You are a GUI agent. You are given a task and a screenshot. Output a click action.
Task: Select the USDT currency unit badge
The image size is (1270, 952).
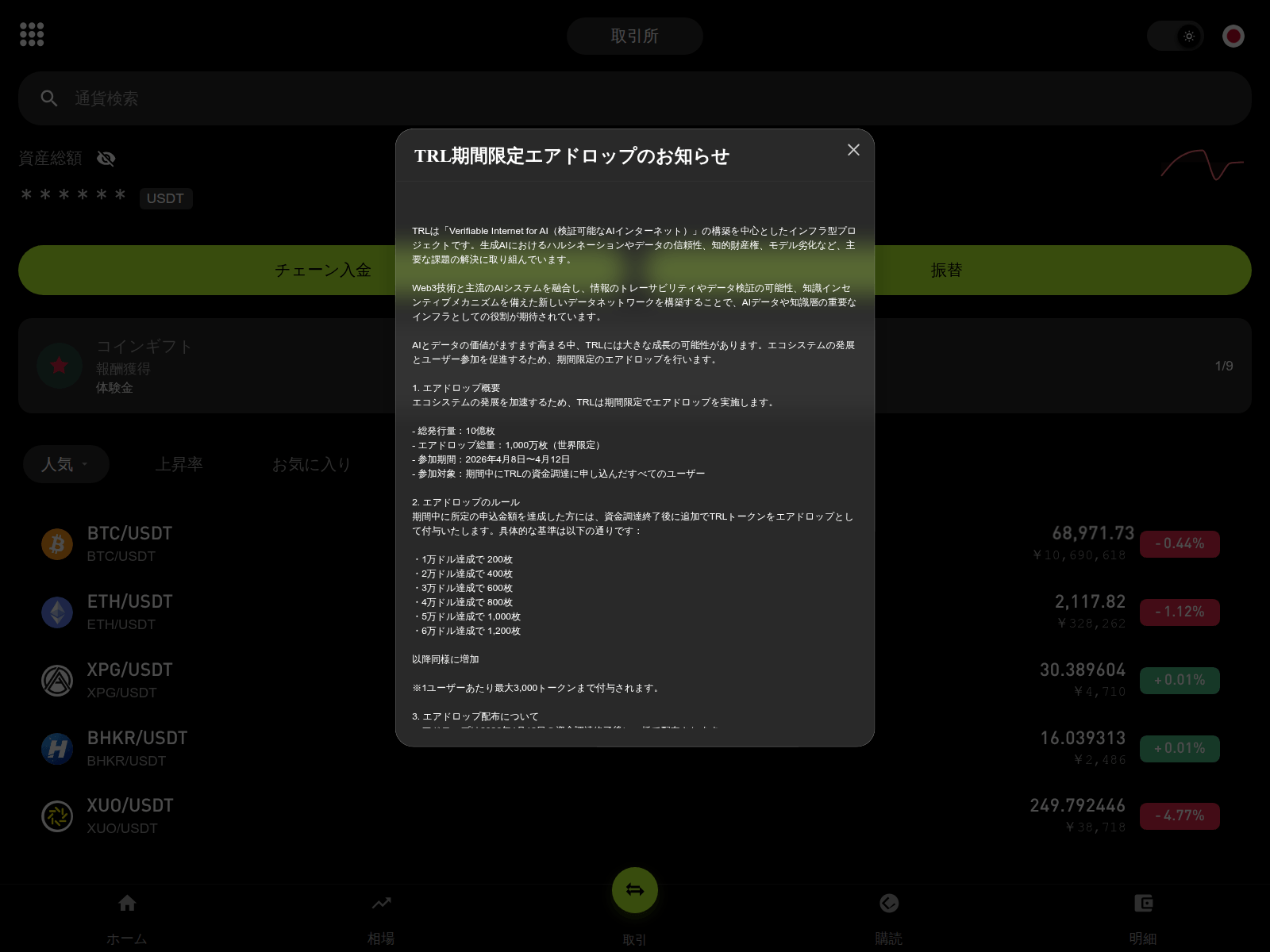coord(166,198)
